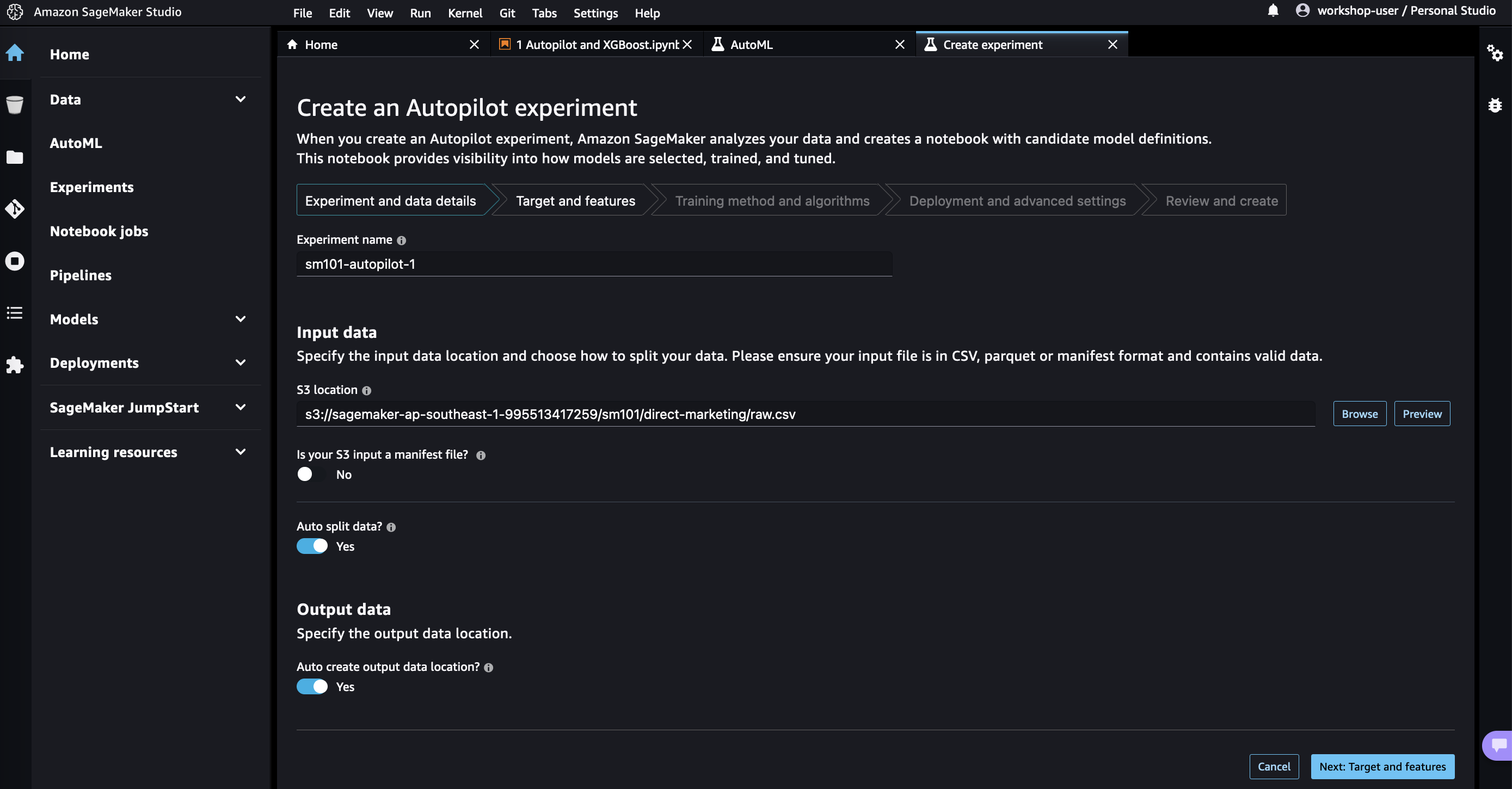Click the S3 location input field

click(x=806, y=414)
